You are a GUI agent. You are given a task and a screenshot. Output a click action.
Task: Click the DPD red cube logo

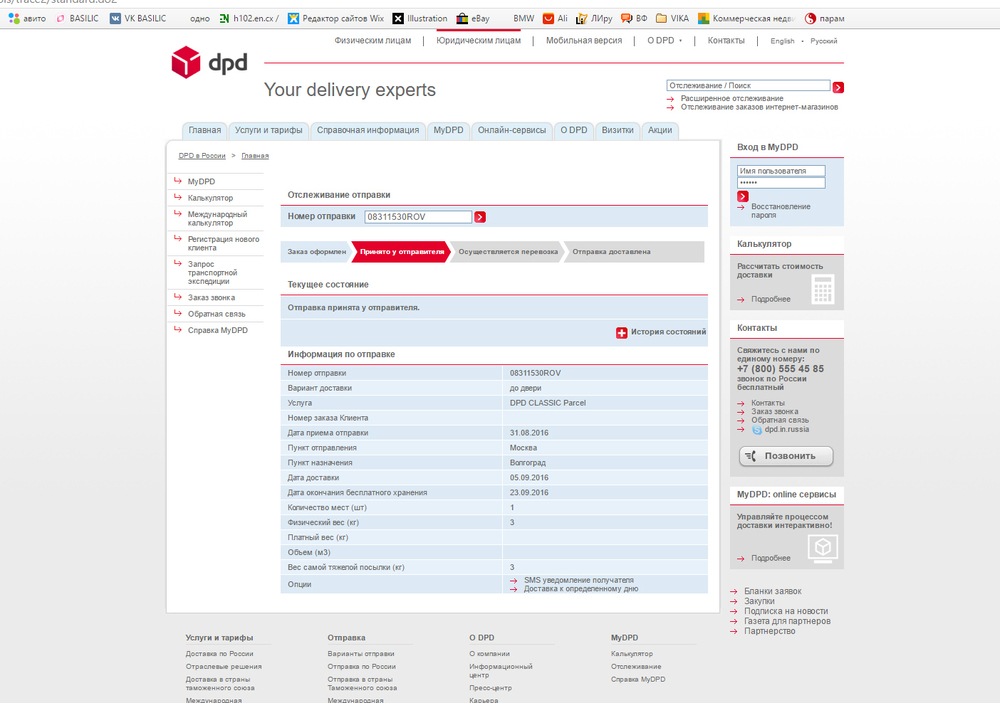pos(186,63)
